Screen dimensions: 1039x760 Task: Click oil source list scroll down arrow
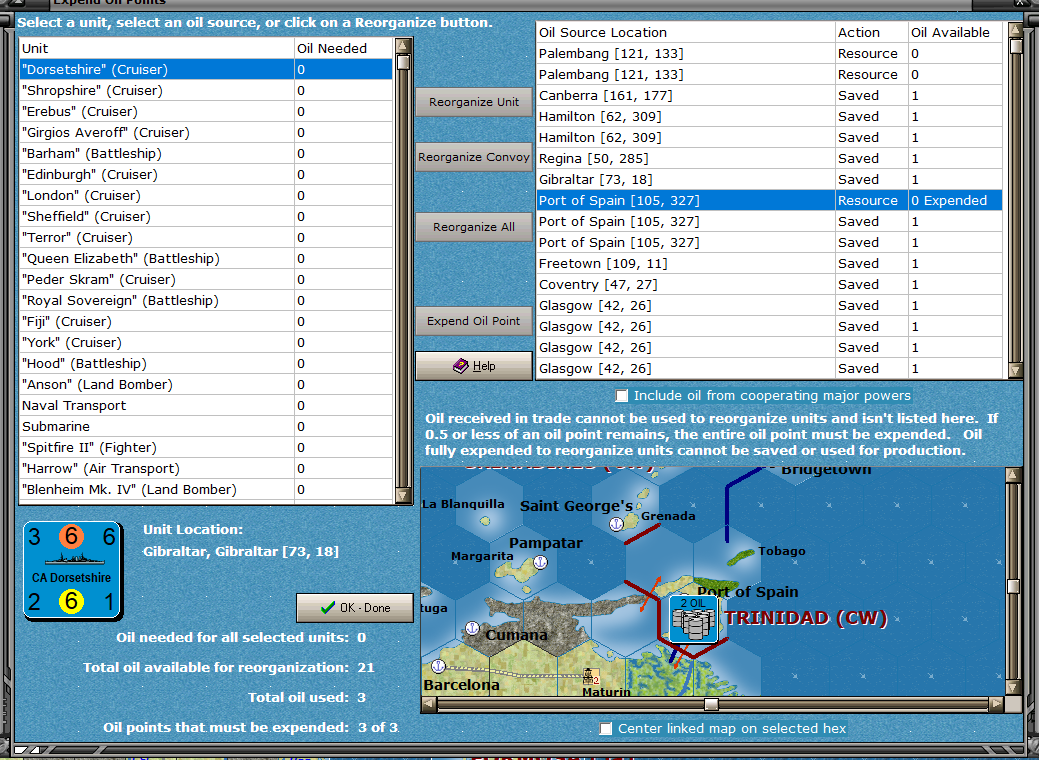(x=1015, y=370)
